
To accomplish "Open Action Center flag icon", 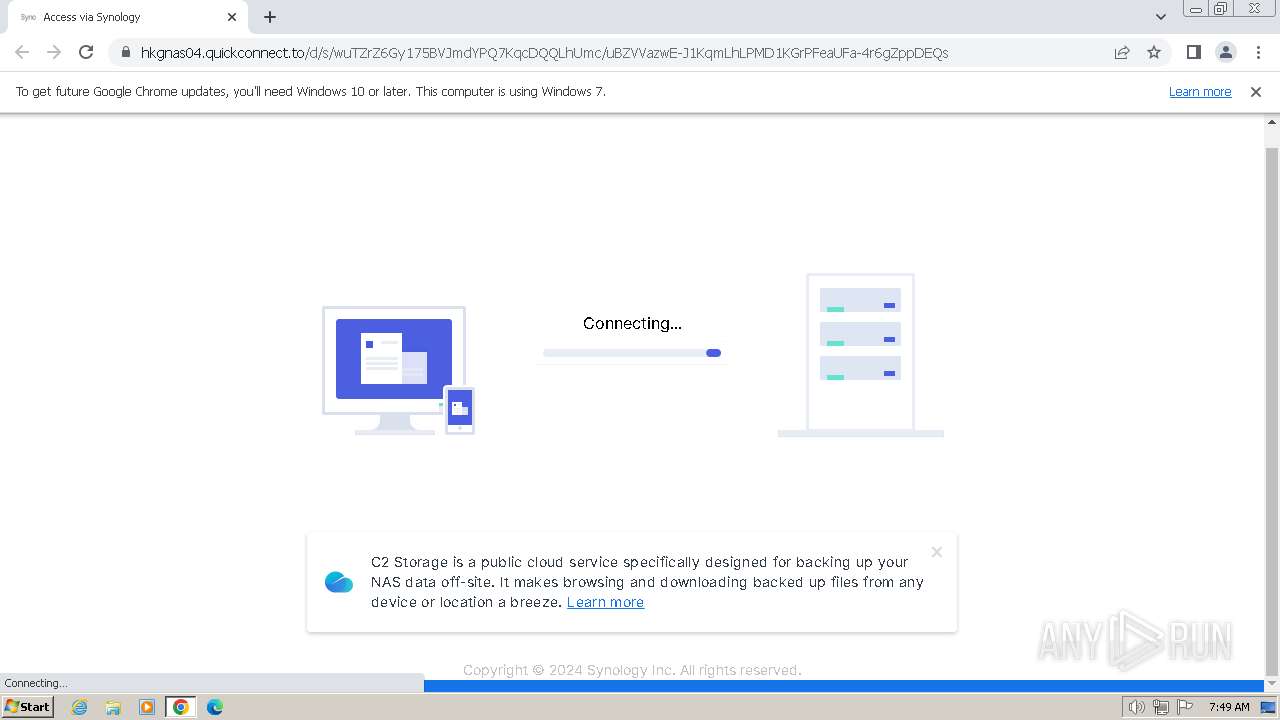I will (x=1183, y=707).
